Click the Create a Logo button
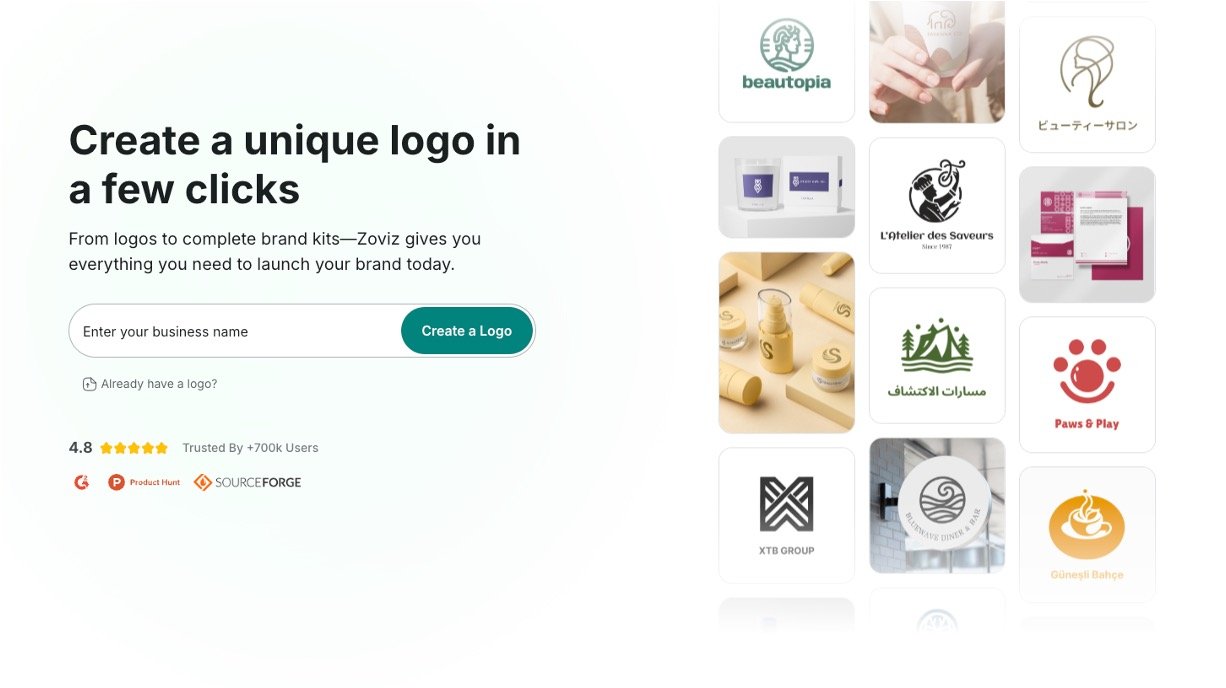Screen dimensions: 1226x688 pos(466,331)
